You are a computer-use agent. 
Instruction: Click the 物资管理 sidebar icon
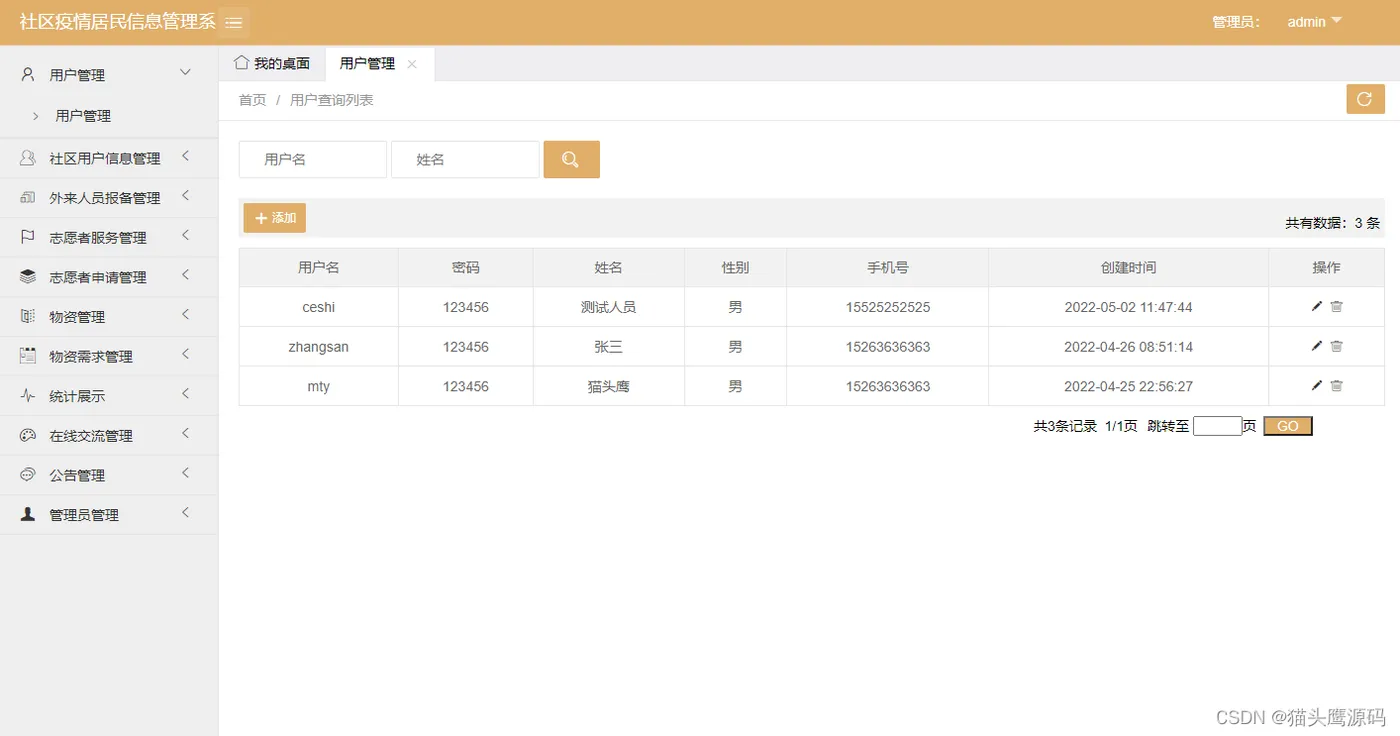pos(28,316)
